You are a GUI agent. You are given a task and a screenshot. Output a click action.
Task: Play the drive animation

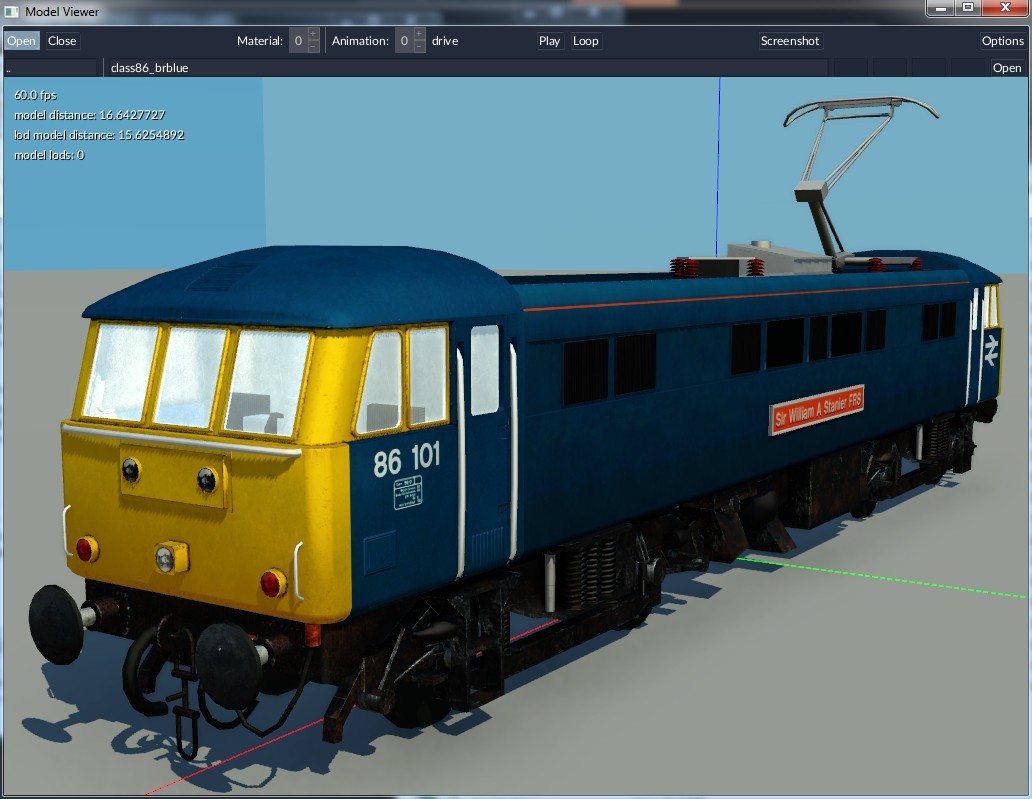(x=548, y=40)
